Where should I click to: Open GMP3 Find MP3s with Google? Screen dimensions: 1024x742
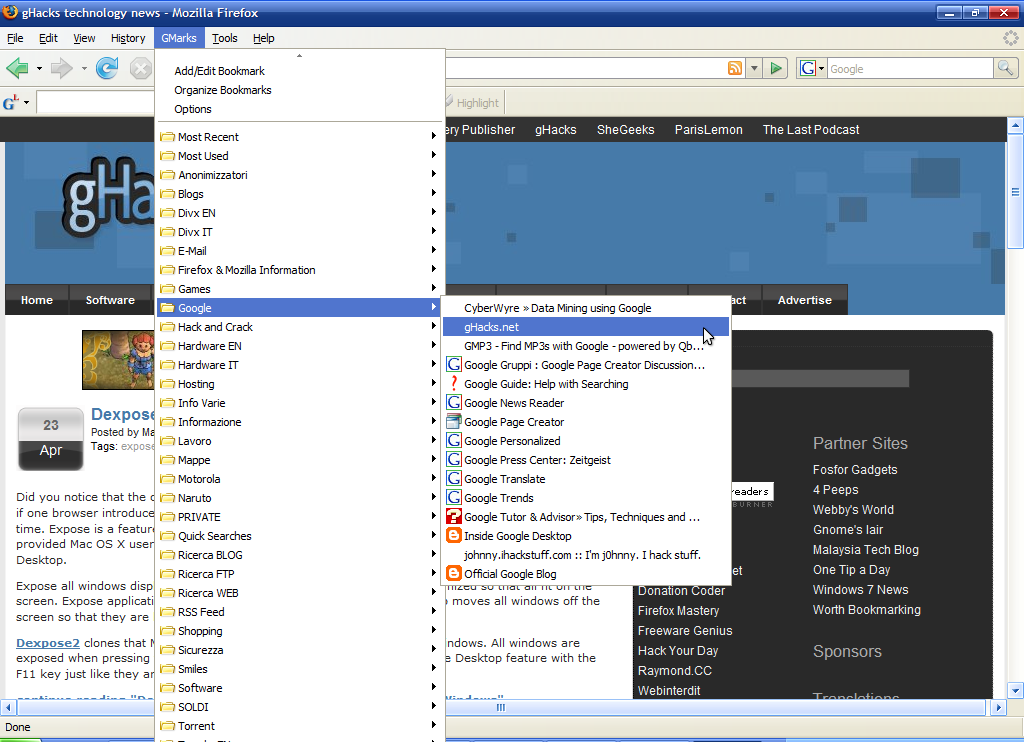586,346
